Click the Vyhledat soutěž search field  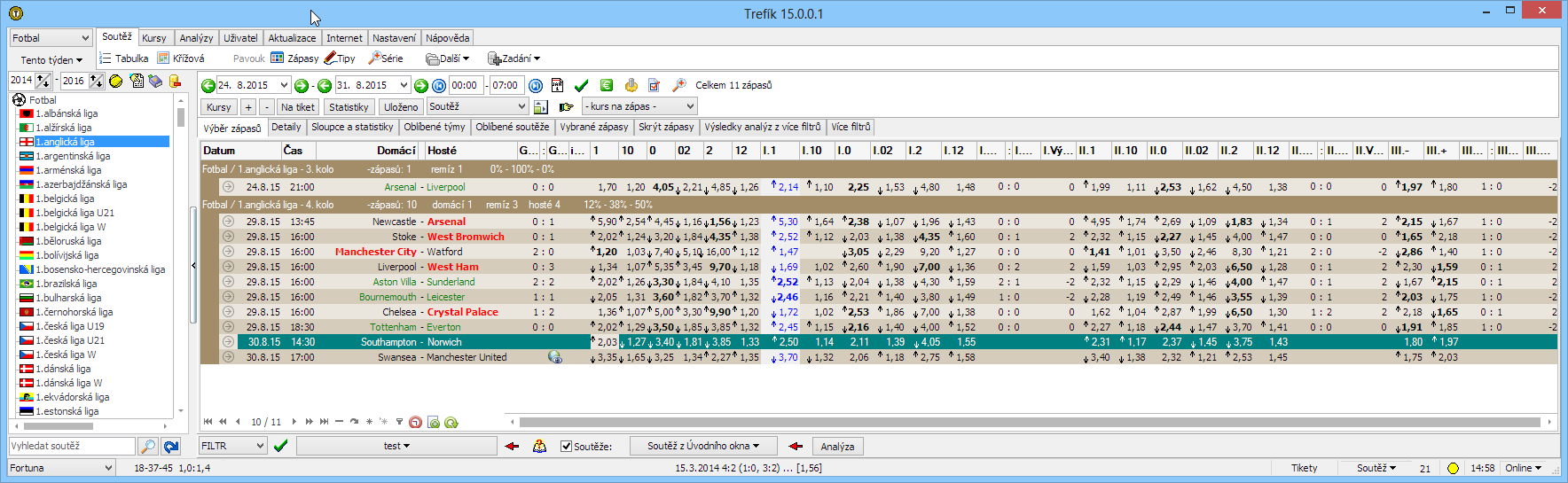click(x=72, y=447)
